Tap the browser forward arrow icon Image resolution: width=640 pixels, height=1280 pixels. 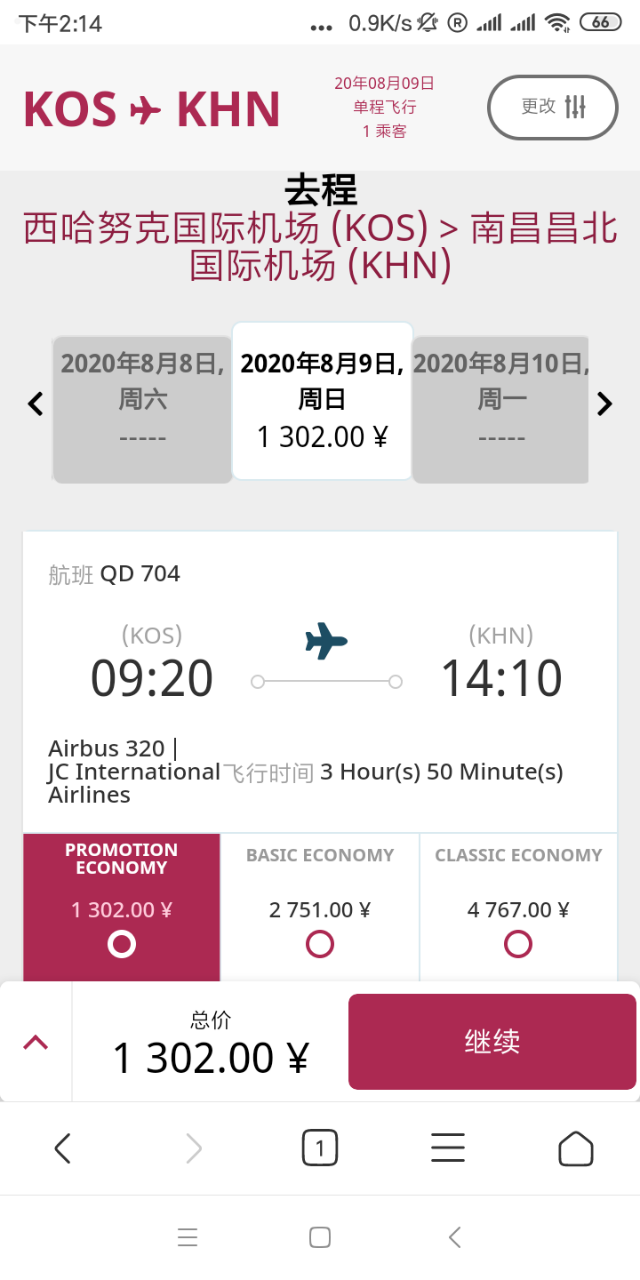click(x=193, y=1149)
